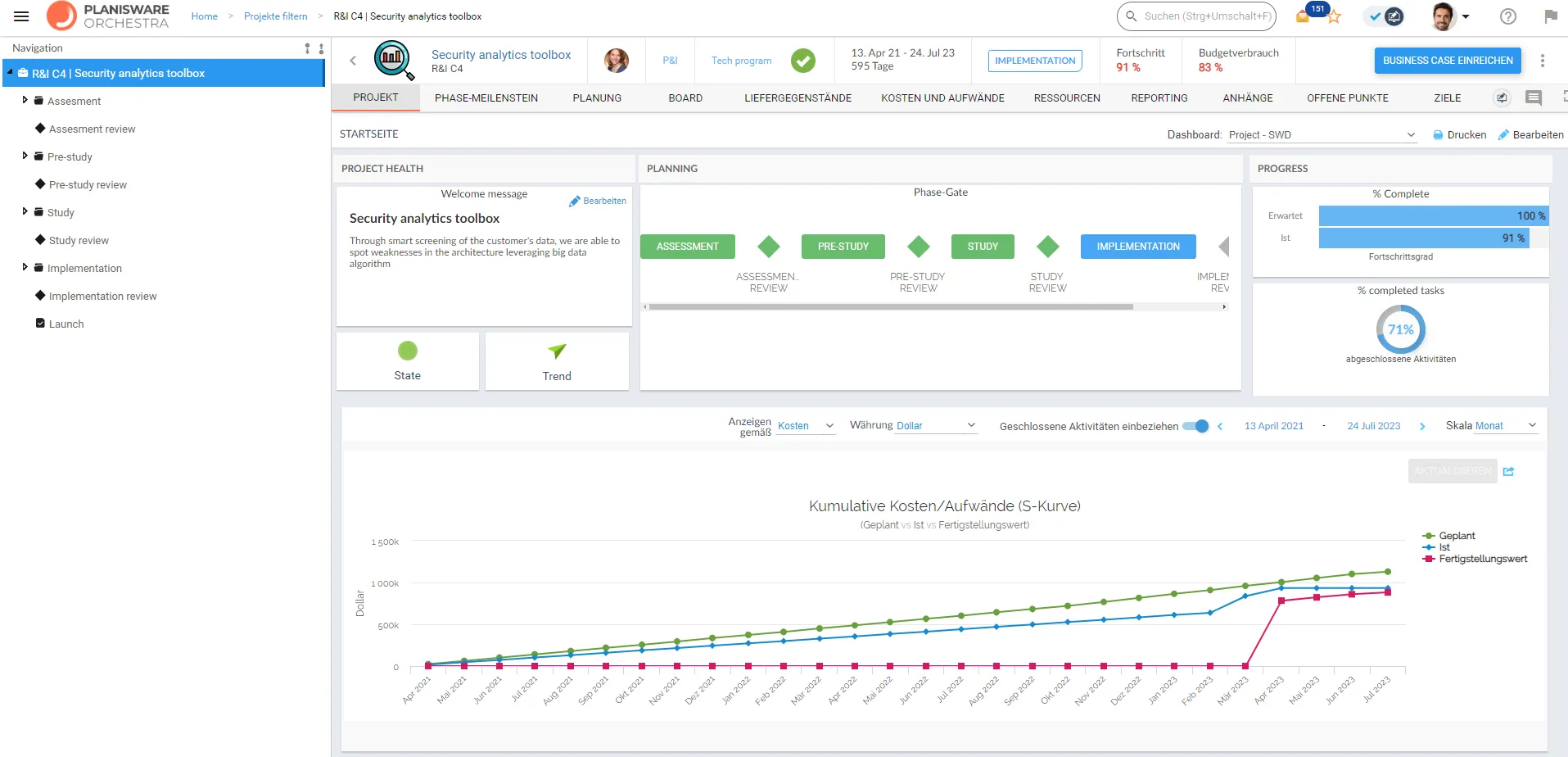Click the Projekte filtern breadcrumb link

[x=275, y=16]
